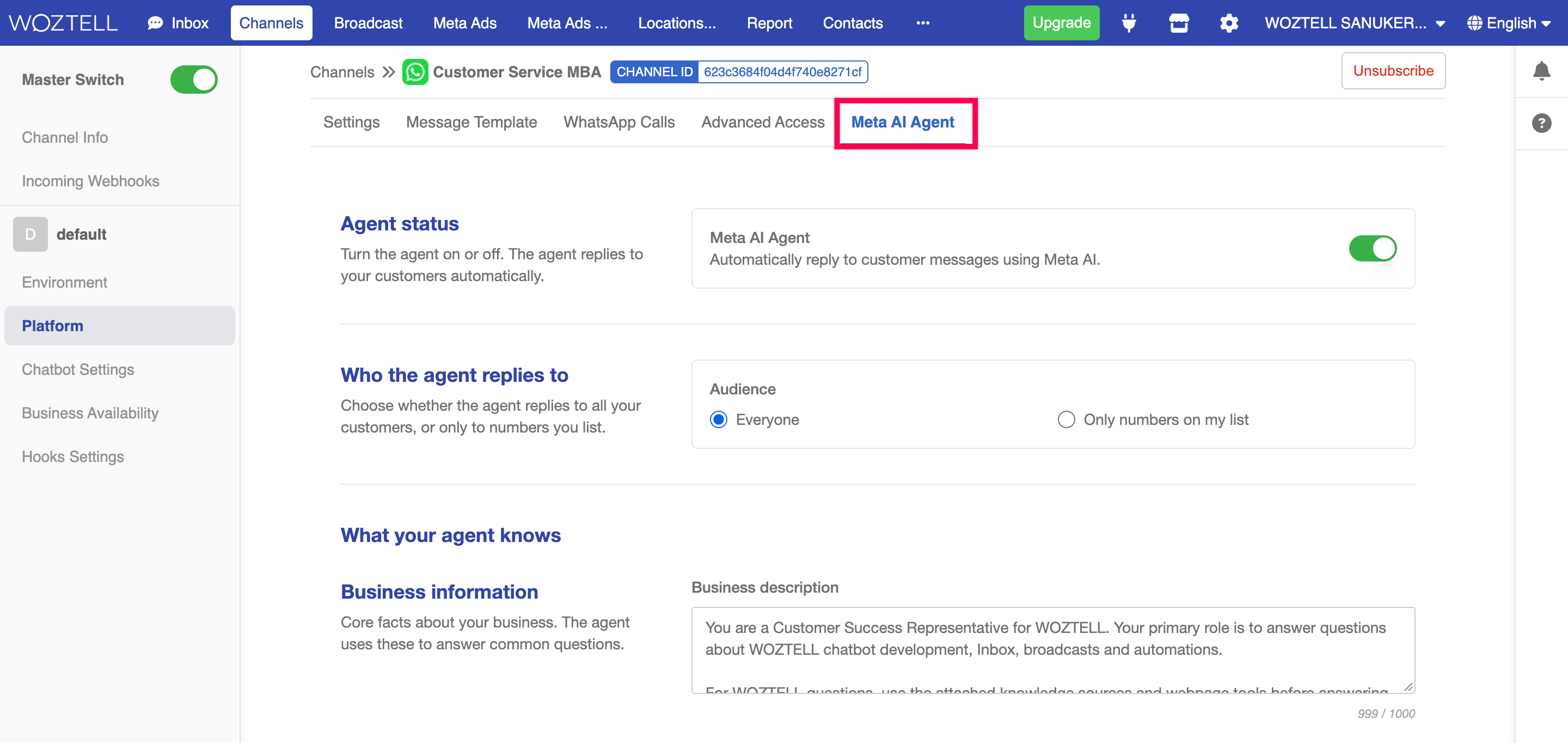The height and width of the screenshot is (743, 1568).
Task: Open the notifications bell icon
Action: click(x=1541, y=71)
